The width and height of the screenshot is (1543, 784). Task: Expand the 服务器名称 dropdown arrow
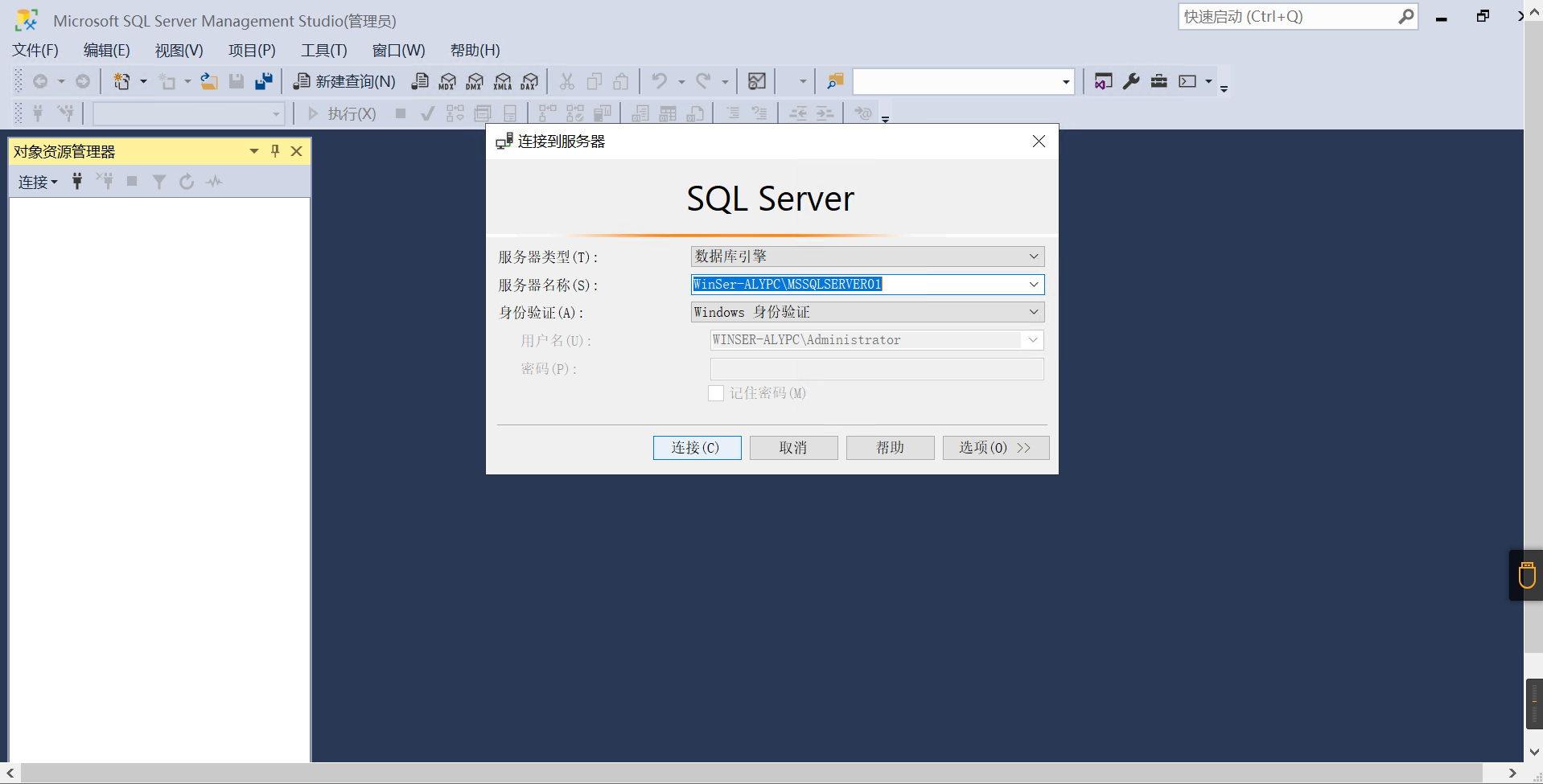1034,285
